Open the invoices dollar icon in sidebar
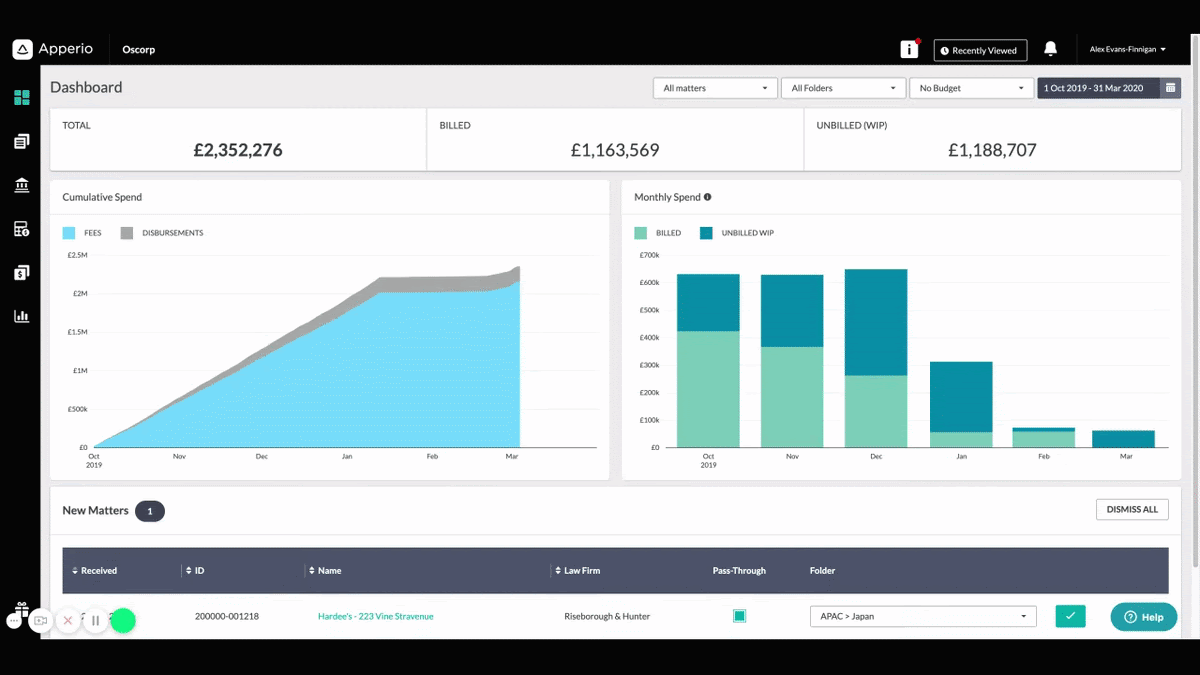 coord(21,272)
